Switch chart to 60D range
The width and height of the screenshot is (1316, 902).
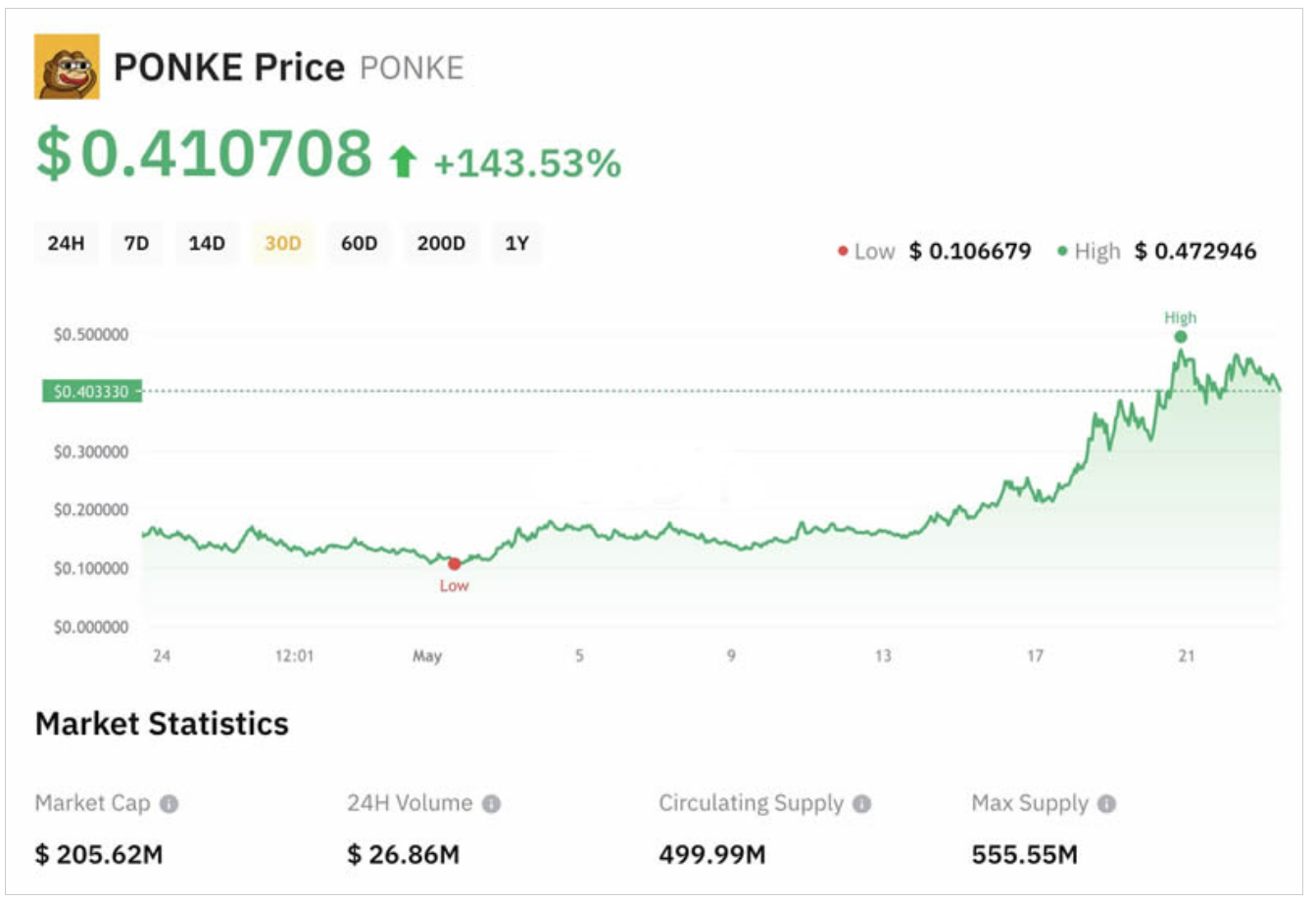(x=359, y=243)
